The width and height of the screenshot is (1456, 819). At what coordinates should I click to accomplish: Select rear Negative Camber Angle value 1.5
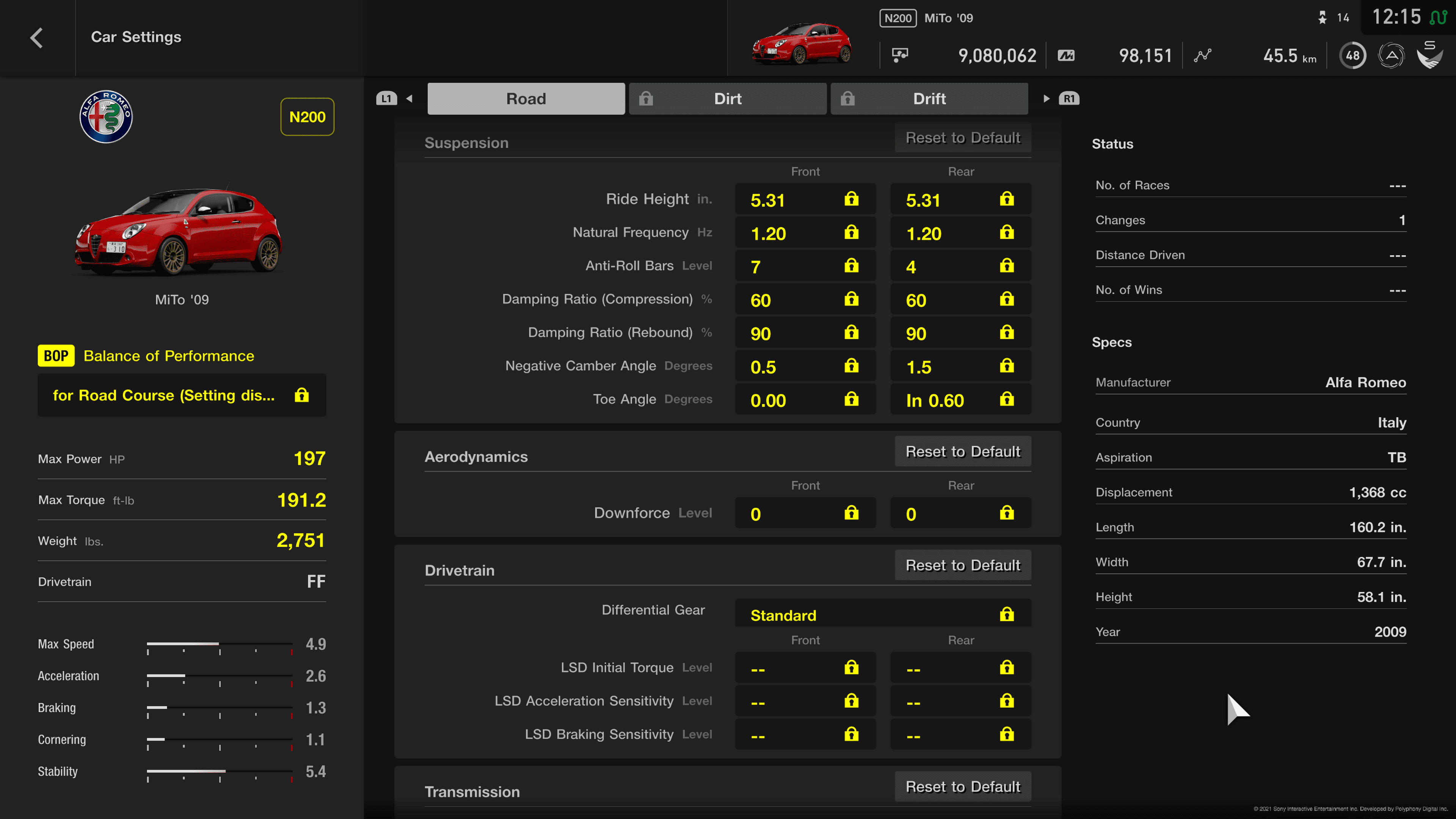pyautogui.click(x=961, y=366)
